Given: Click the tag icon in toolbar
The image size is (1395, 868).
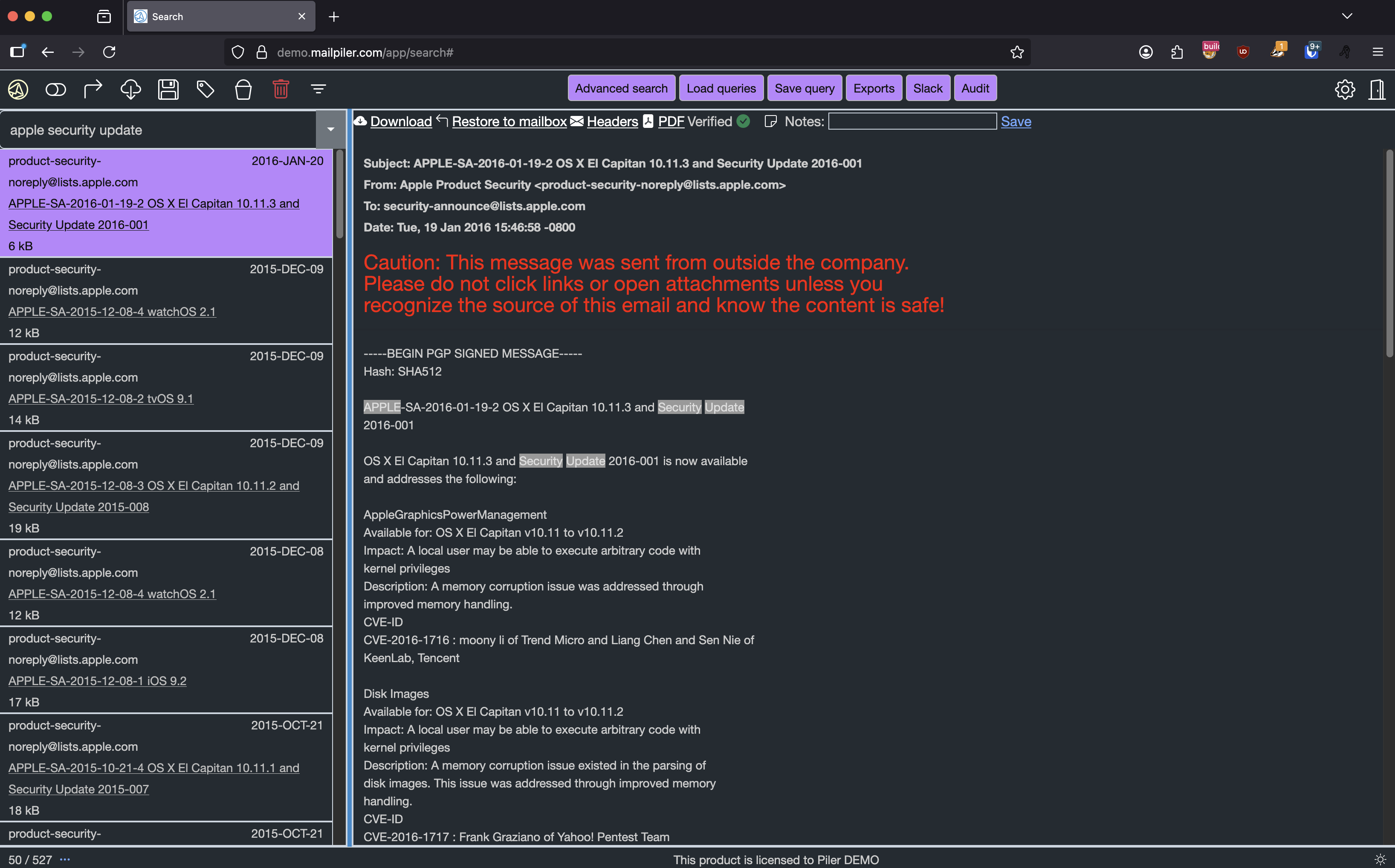Looking at the screenshot, I should [x=205, y=89].
